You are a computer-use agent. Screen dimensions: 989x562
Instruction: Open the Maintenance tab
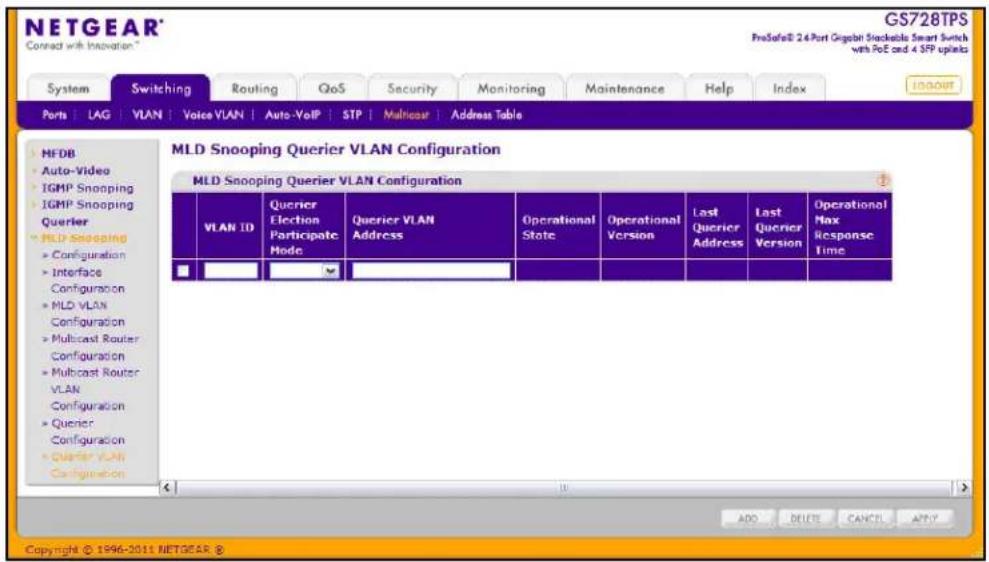point(624,89)
